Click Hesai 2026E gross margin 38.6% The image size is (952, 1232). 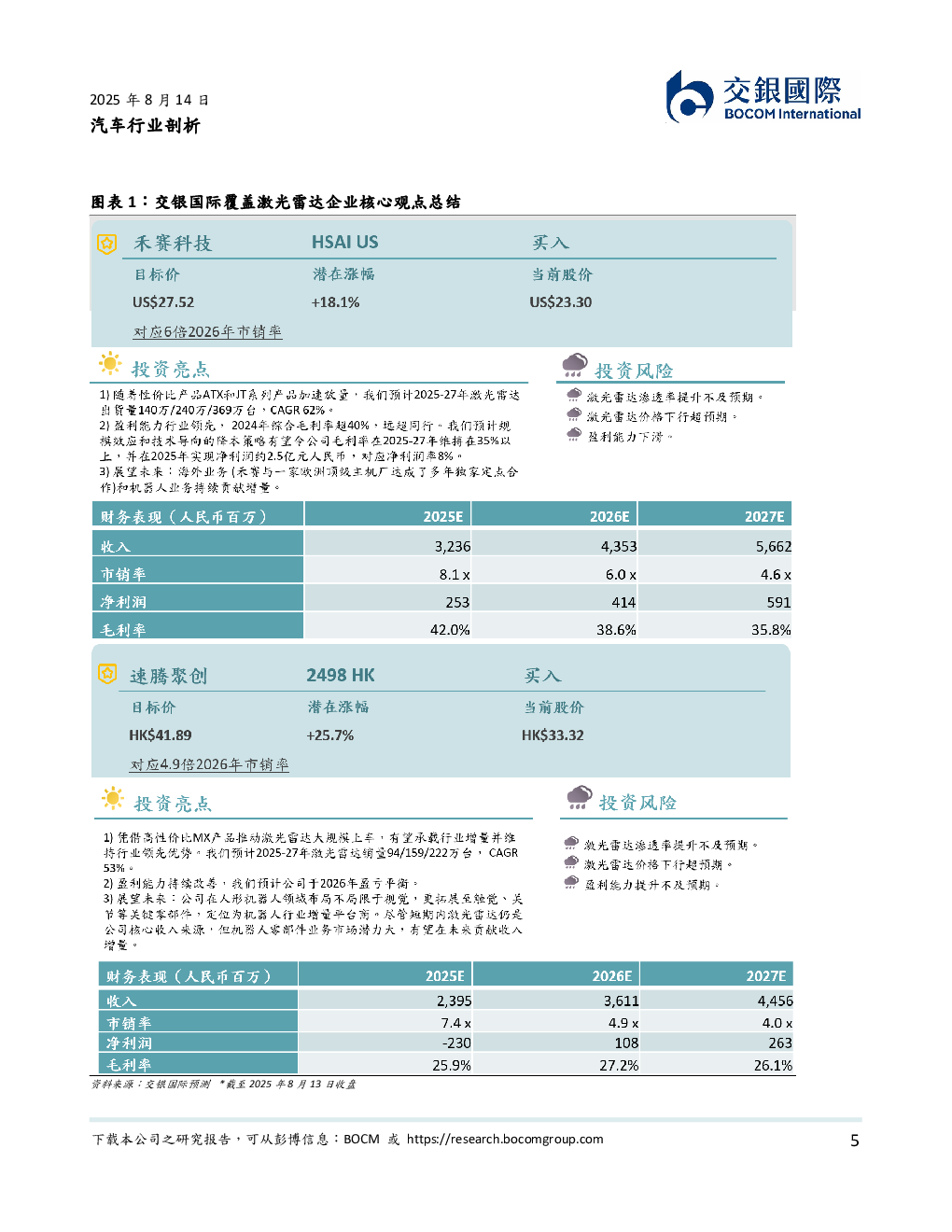[616, 630]
